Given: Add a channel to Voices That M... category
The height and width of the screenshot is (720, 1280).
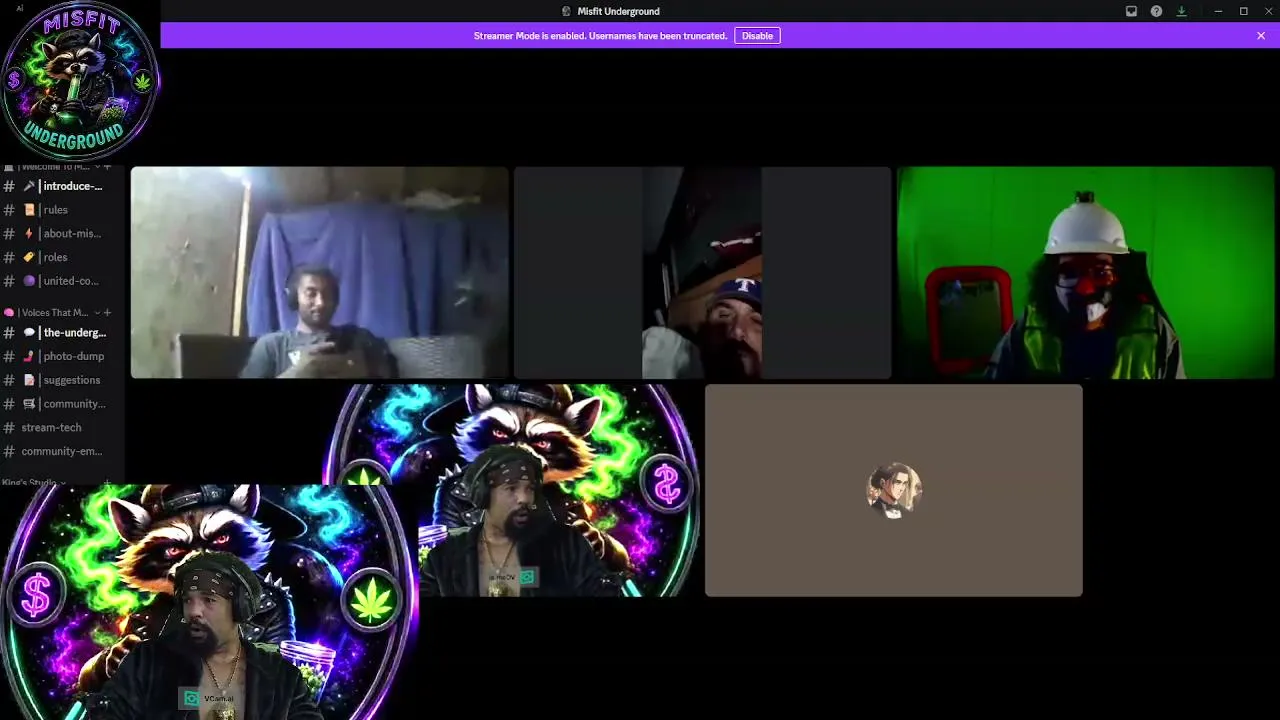Looking at the screenshot, I should [108, 313].
